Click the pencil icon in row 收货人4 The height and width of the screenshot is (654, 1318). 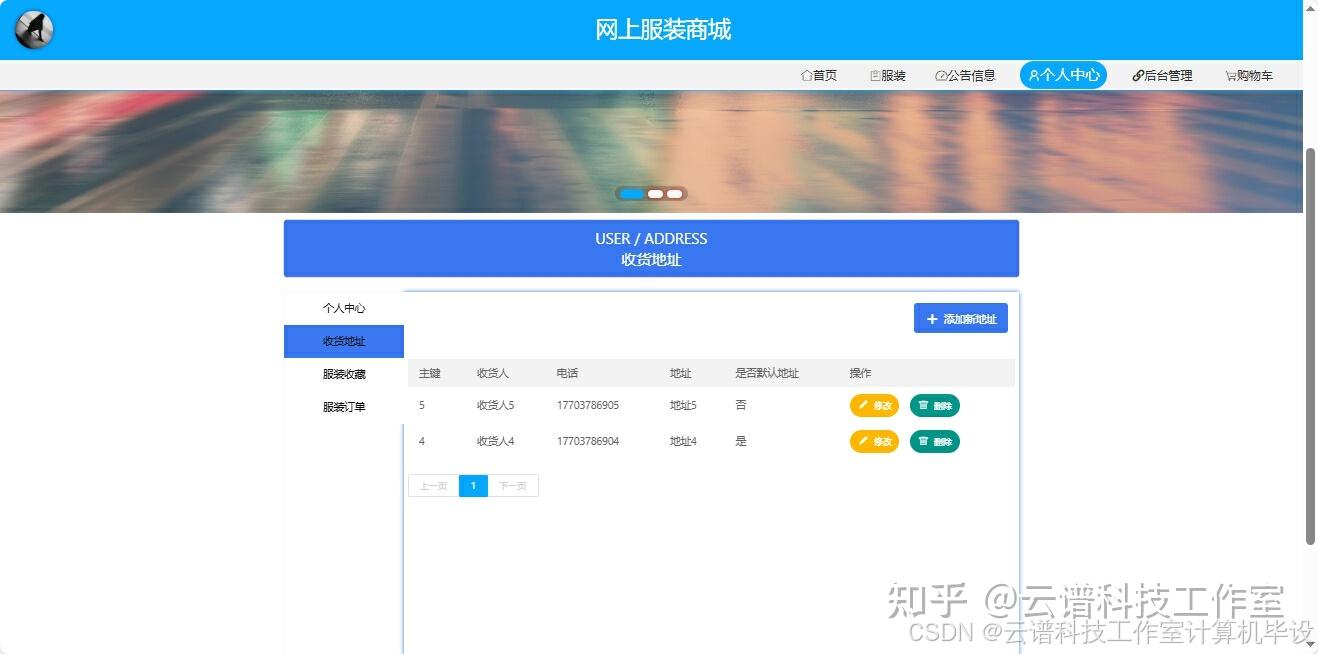pyautogui.click(x=863, y=441)
